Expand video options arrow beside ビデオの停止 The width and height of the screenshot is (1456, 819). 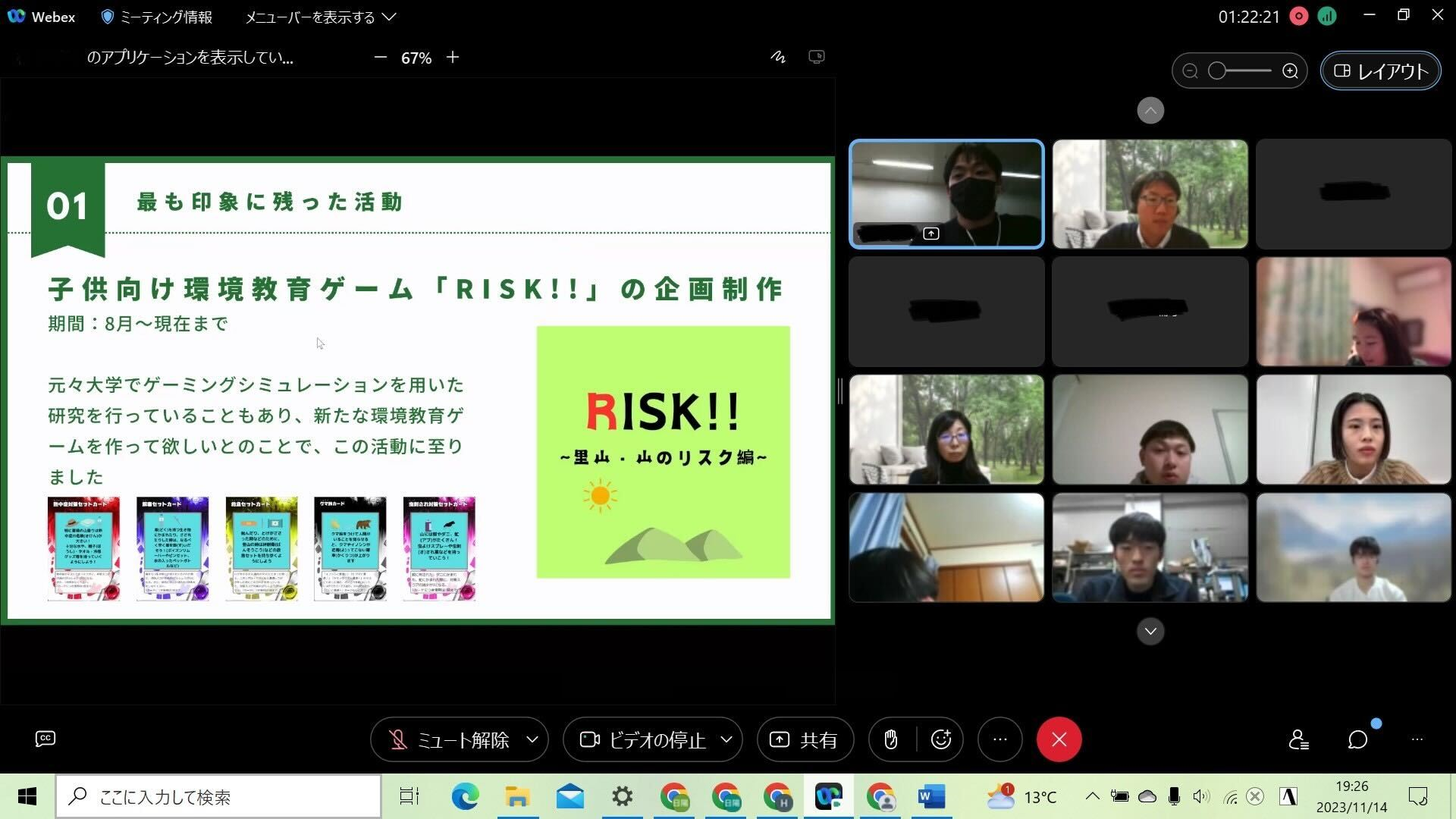pyautogui.click(x=726, y=739)
